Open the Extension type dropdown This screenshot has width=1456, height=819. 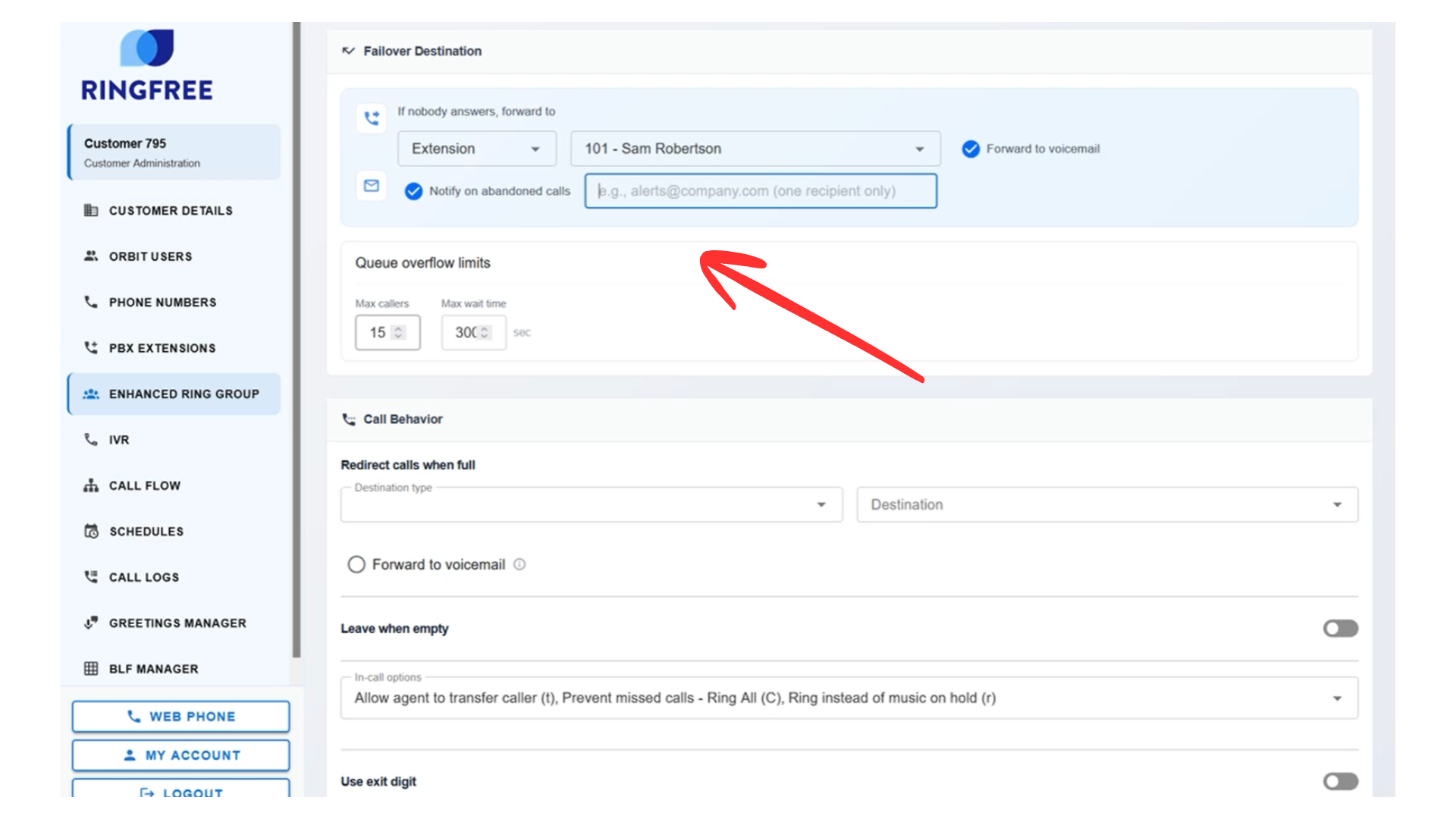point(476,149)
